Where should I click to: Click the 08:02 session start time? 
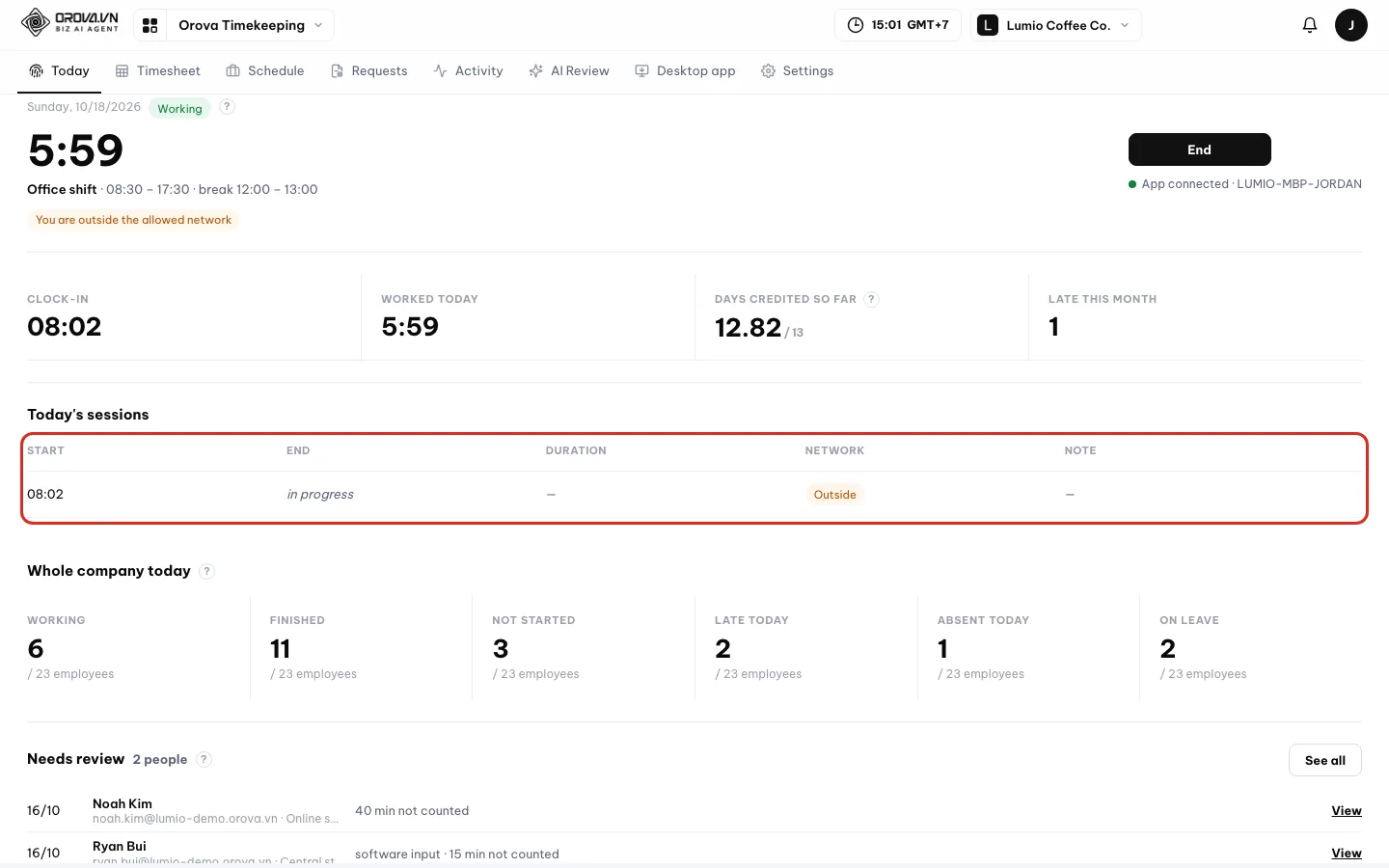click(45, 494)
